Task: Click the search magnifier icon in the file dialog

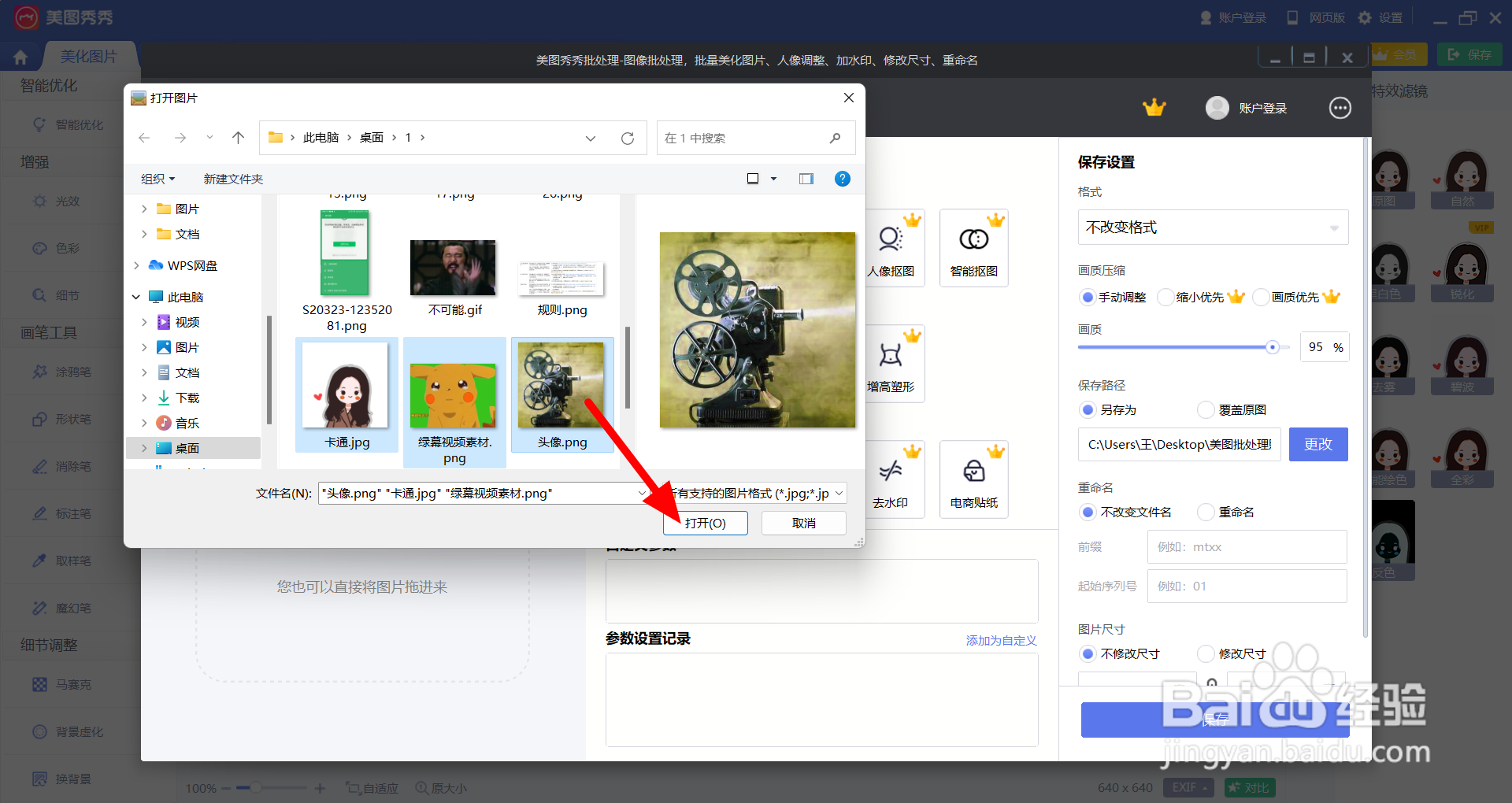Action: pyautogui.click(x=835, y=138)
